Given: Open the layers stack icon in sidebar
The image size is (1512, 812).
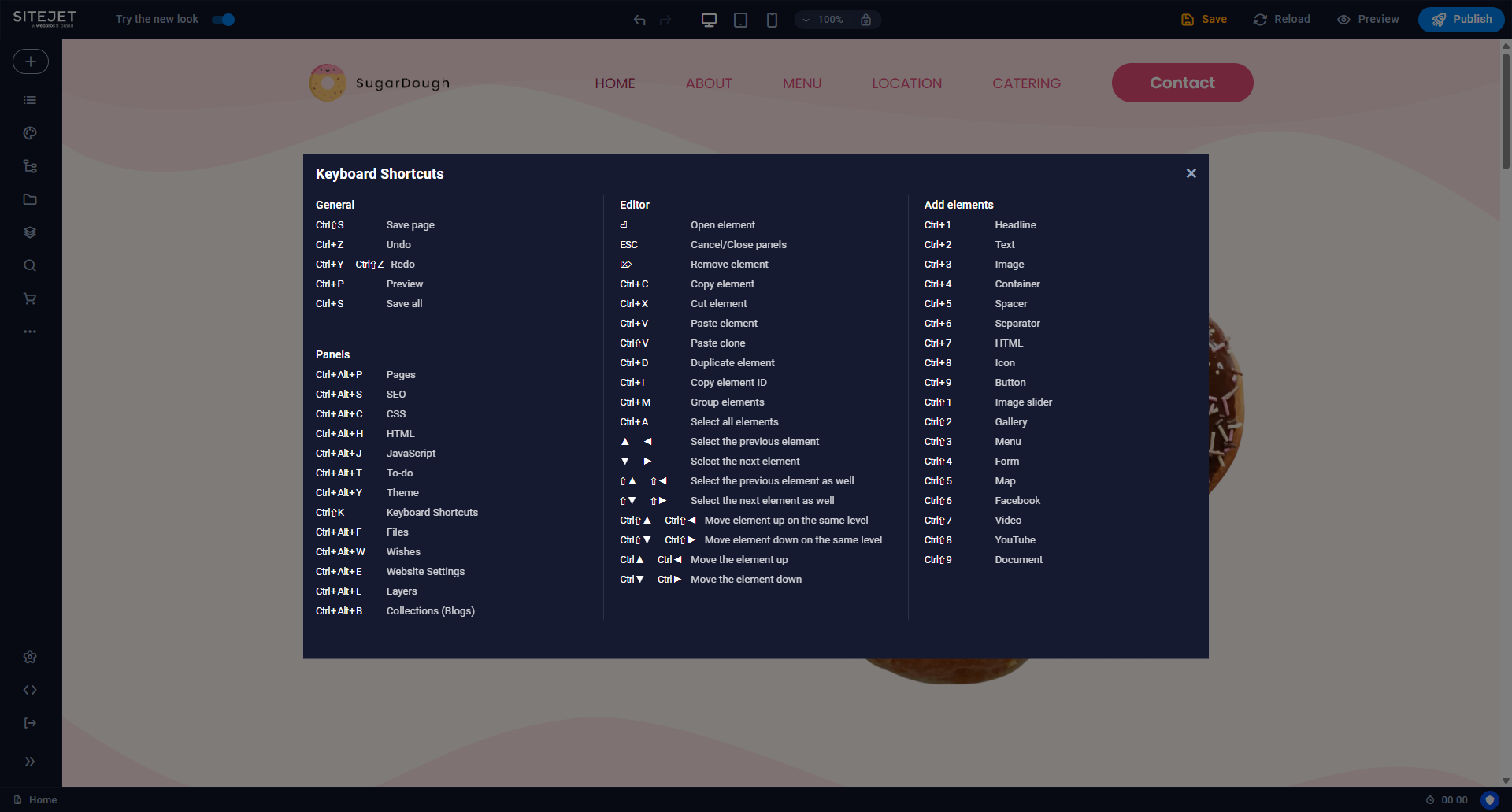Looking at the screenshot, I should point(30,232).
